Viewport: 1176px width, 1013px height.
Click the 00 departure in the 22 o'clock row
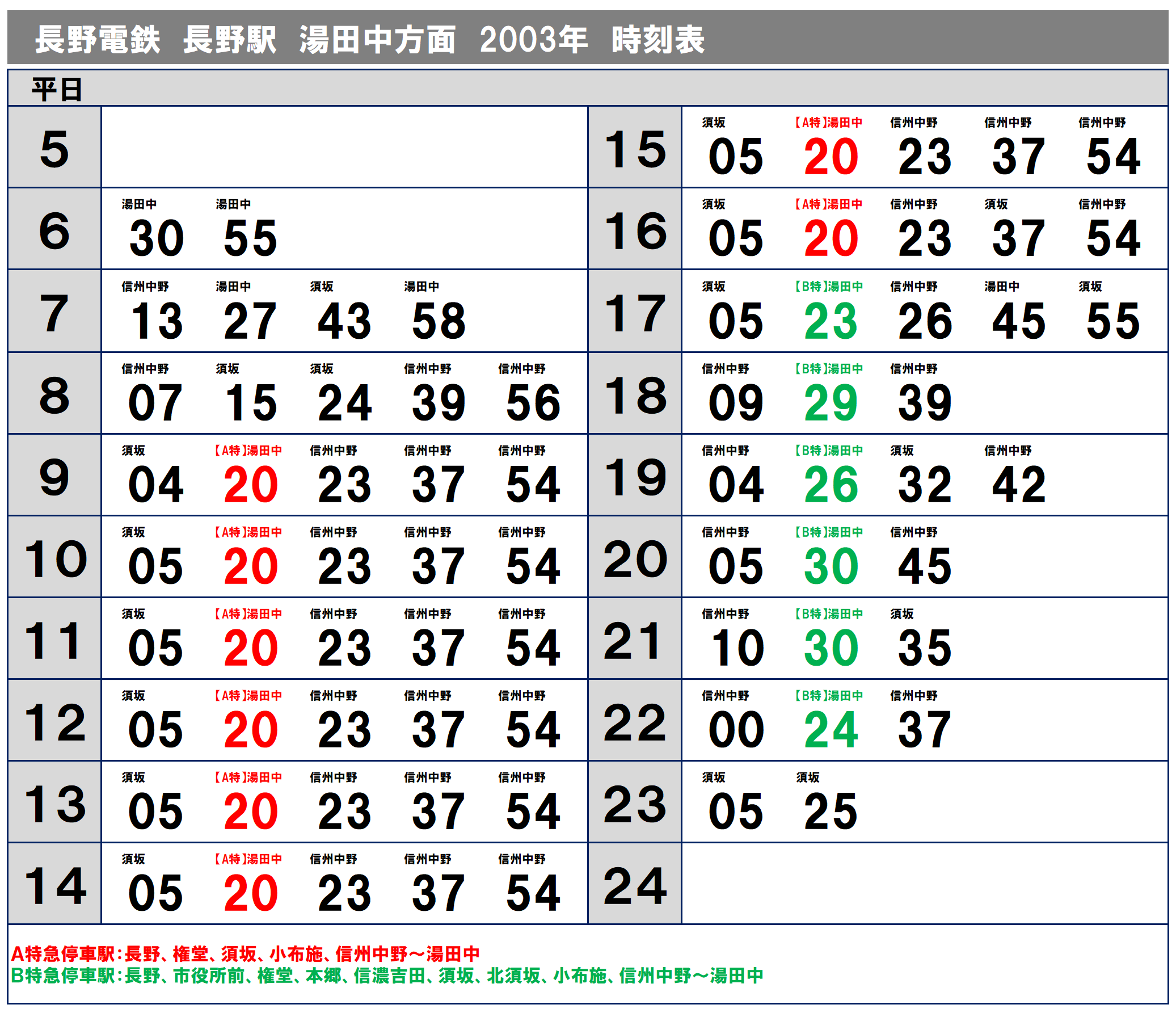coord(736,730)
